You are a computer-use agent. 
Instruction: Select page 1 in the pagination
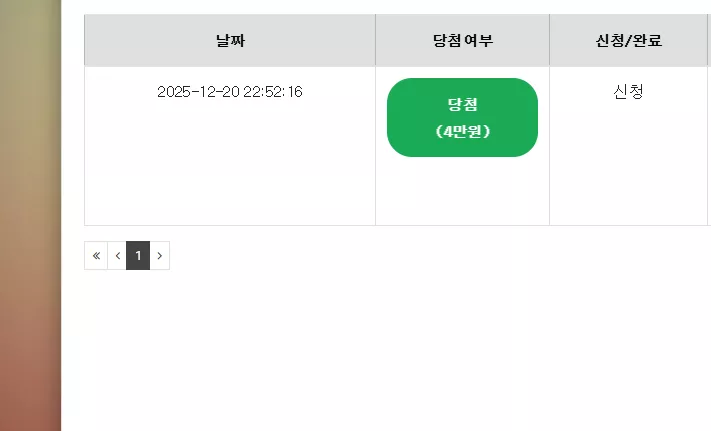(138, 256)
